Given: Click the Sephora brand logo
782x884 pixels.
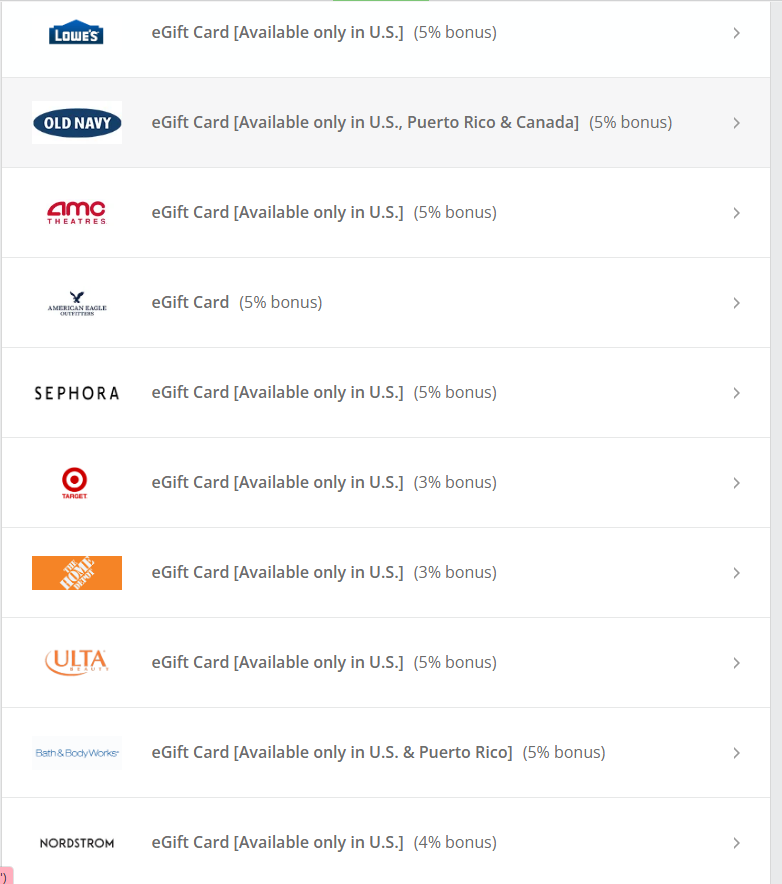Looking at the screenshot, I should (77, 393).
